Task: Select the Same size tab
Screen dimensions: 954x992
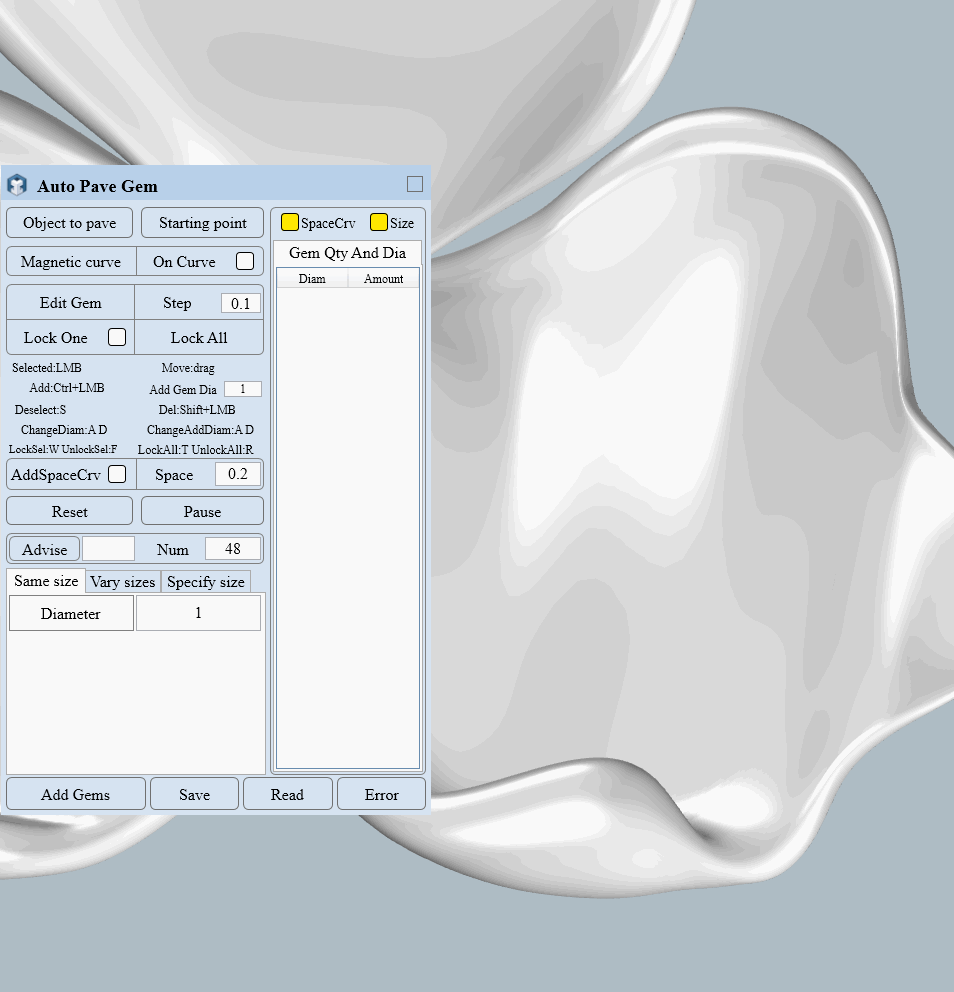Action: click(x=46, y=581)
